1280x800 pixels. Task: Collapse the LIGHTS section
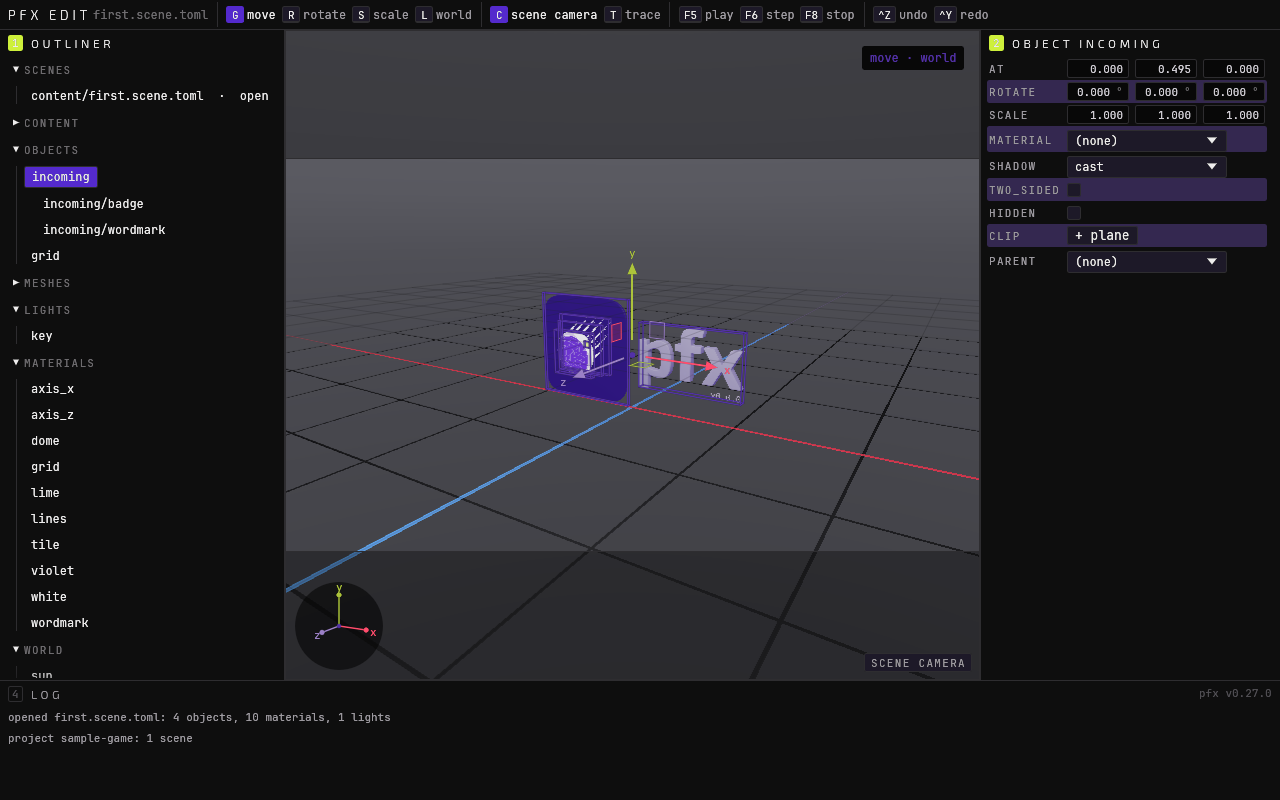click(16, 310)
